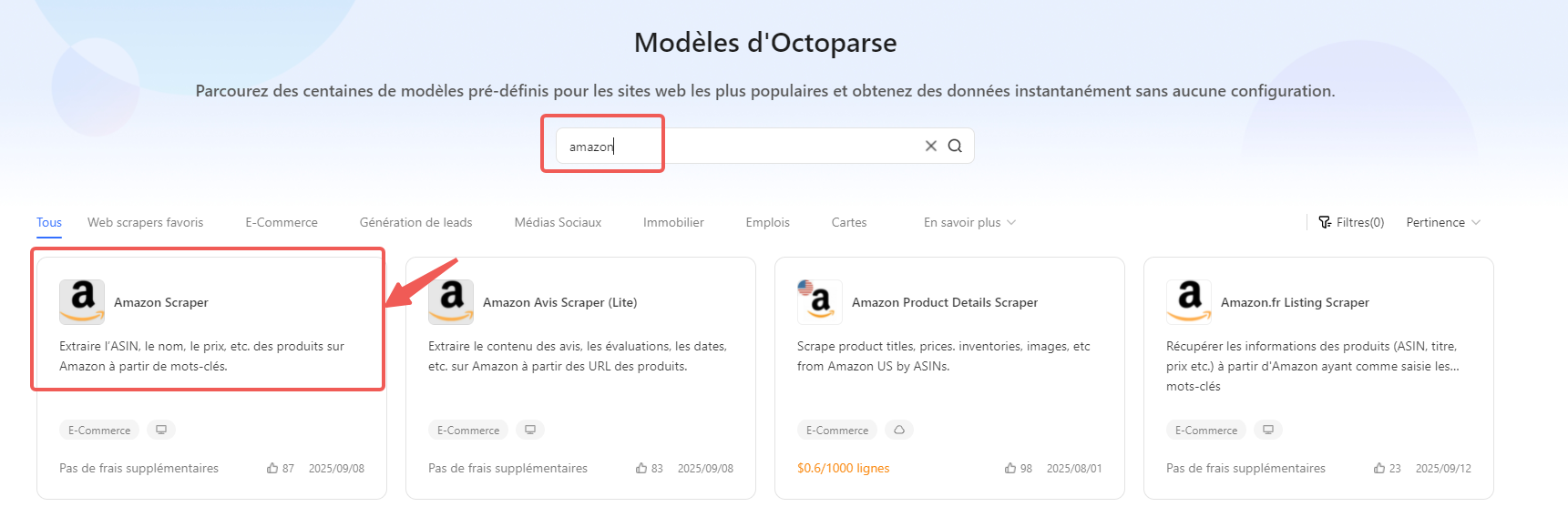The width and height of the screenshot is (1568, 507).
Task: Click thumbs-up on Amazon.fr Listing Scraper
Action: coord(1379,468)
